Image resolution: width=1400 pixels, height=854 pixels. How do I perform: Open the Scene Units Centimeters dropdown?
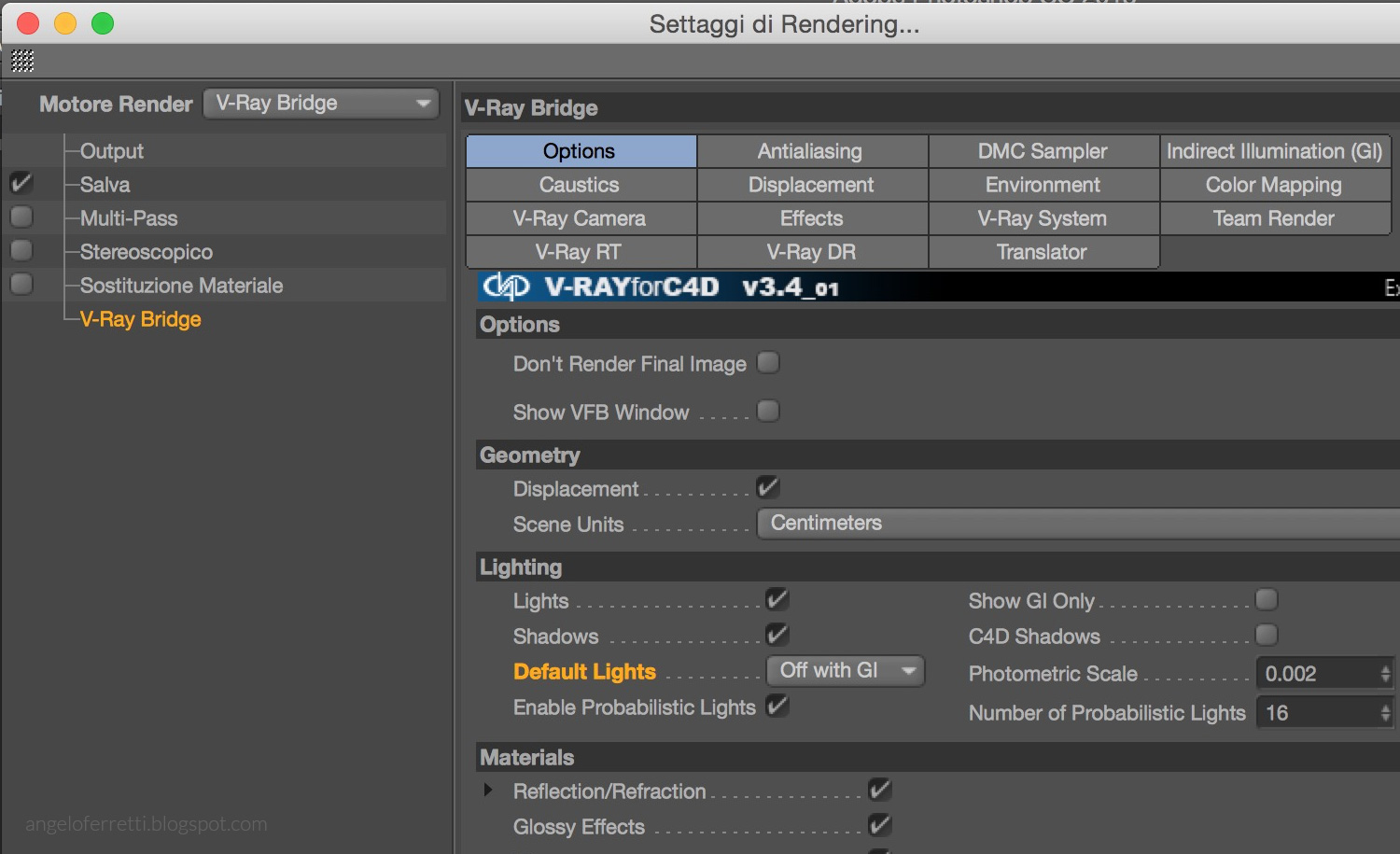click(1078, 524)
